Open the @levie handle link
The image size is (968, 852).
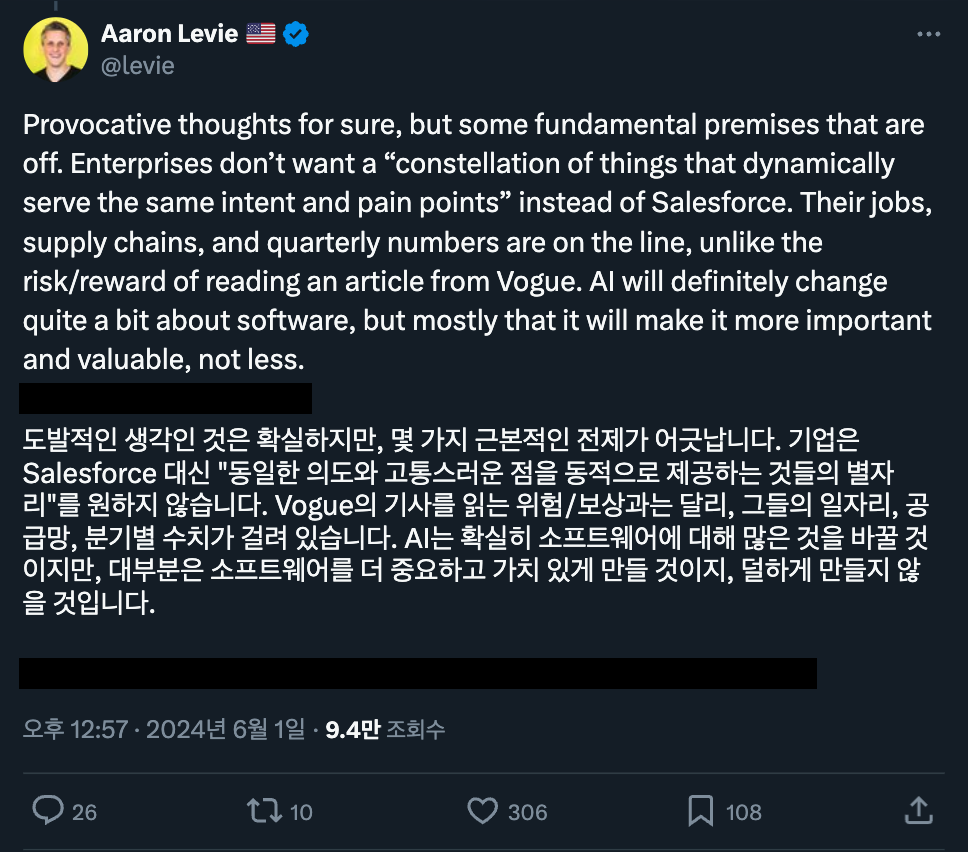[x=135, y=65]
